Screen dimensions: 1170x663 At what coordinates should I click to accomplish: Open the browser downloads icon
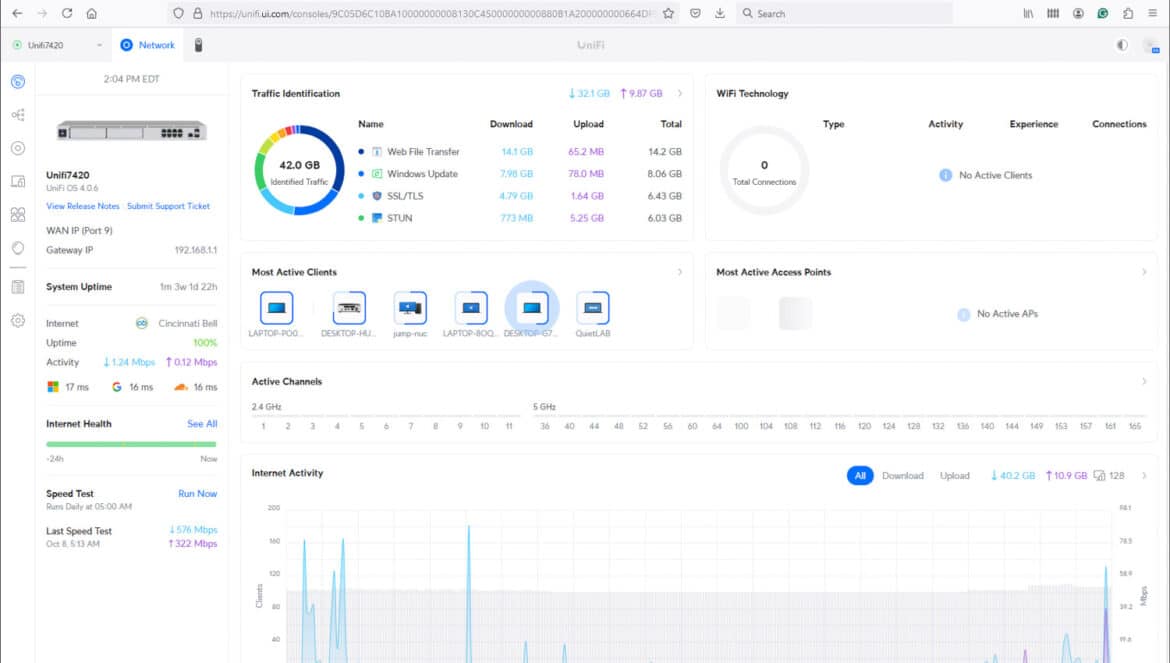pyautogui.click(x=719, y=13)
